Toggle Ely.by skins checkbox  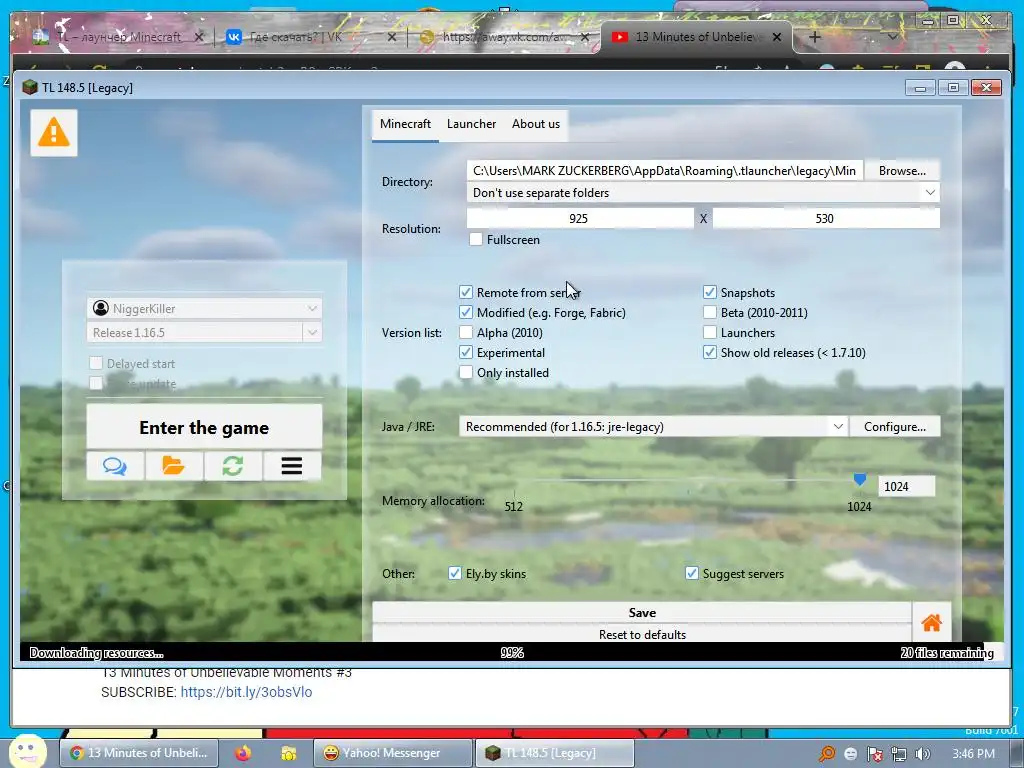[455, 573]
